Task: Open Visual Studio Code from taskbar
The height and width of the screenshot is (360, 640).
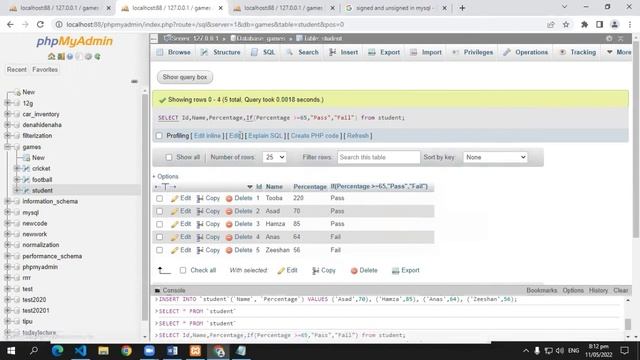Action: pyautogui.click(x=80, y=351)
